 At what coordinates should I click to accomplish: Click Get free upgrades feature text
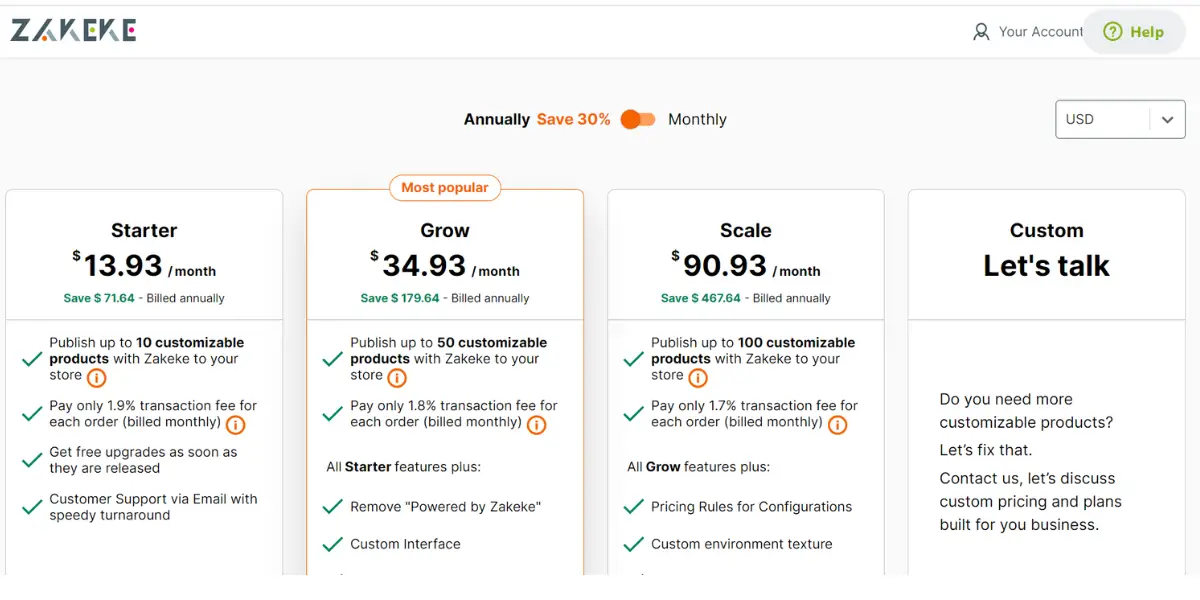click(x=143, y=460)
